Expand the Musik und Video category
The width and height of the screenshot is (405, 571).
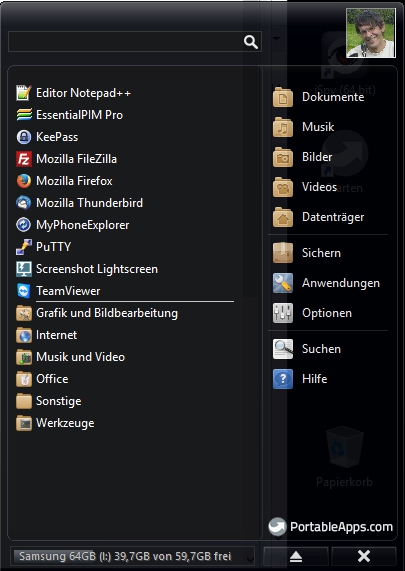[x=70, y=357]
